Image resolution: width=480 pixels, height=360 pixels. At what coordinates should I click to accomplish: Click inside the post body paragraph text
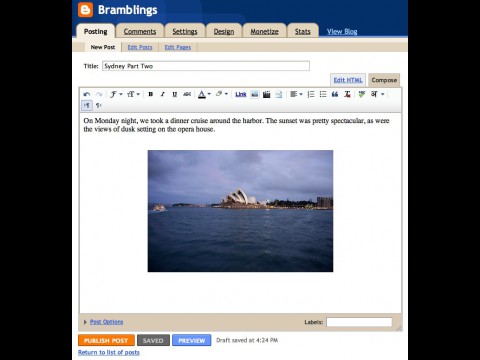pyautogui.click(x=236, y=125)
